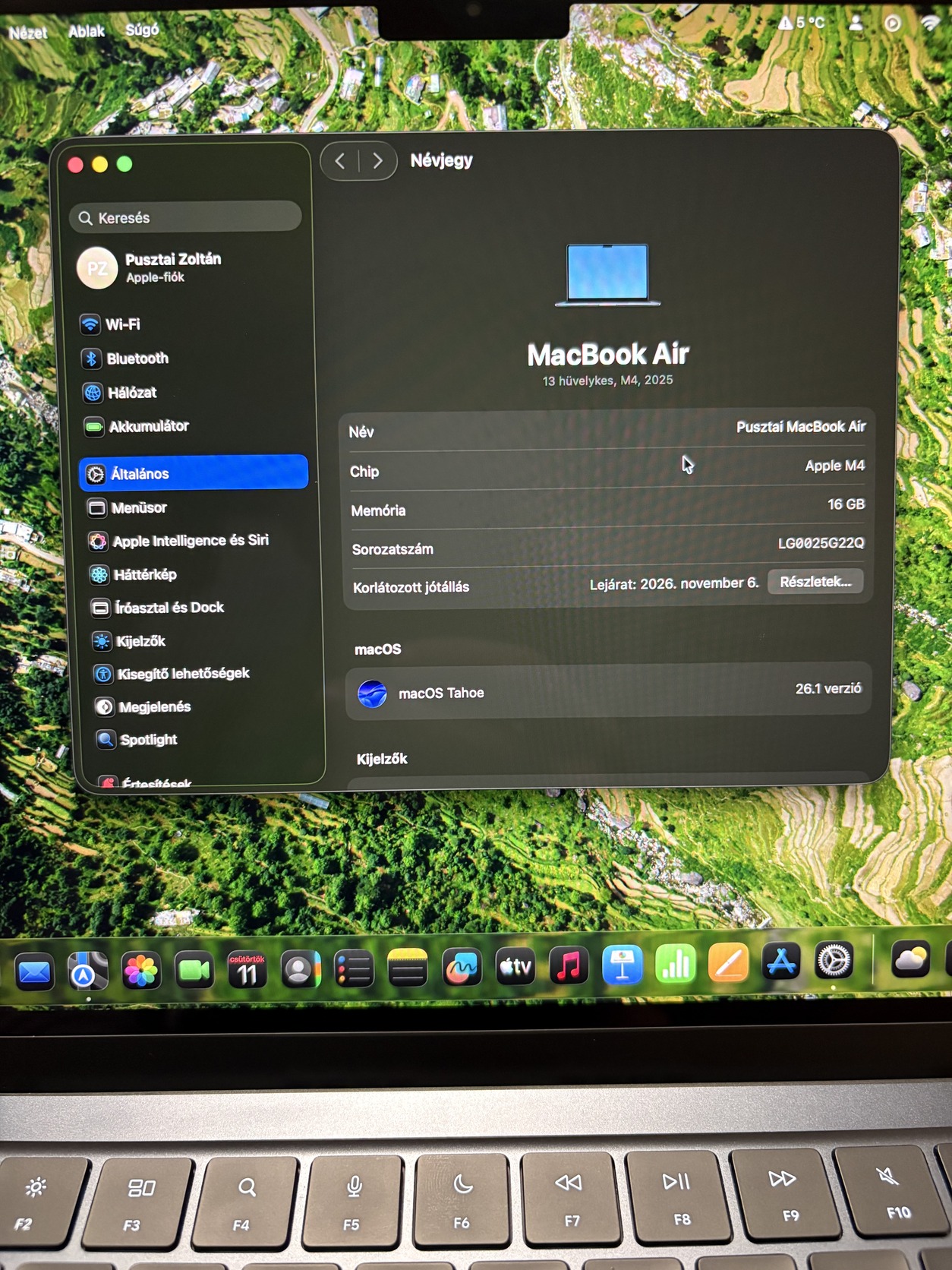Open the Ablak menu
952x1270 pixels.
[87, 31]
